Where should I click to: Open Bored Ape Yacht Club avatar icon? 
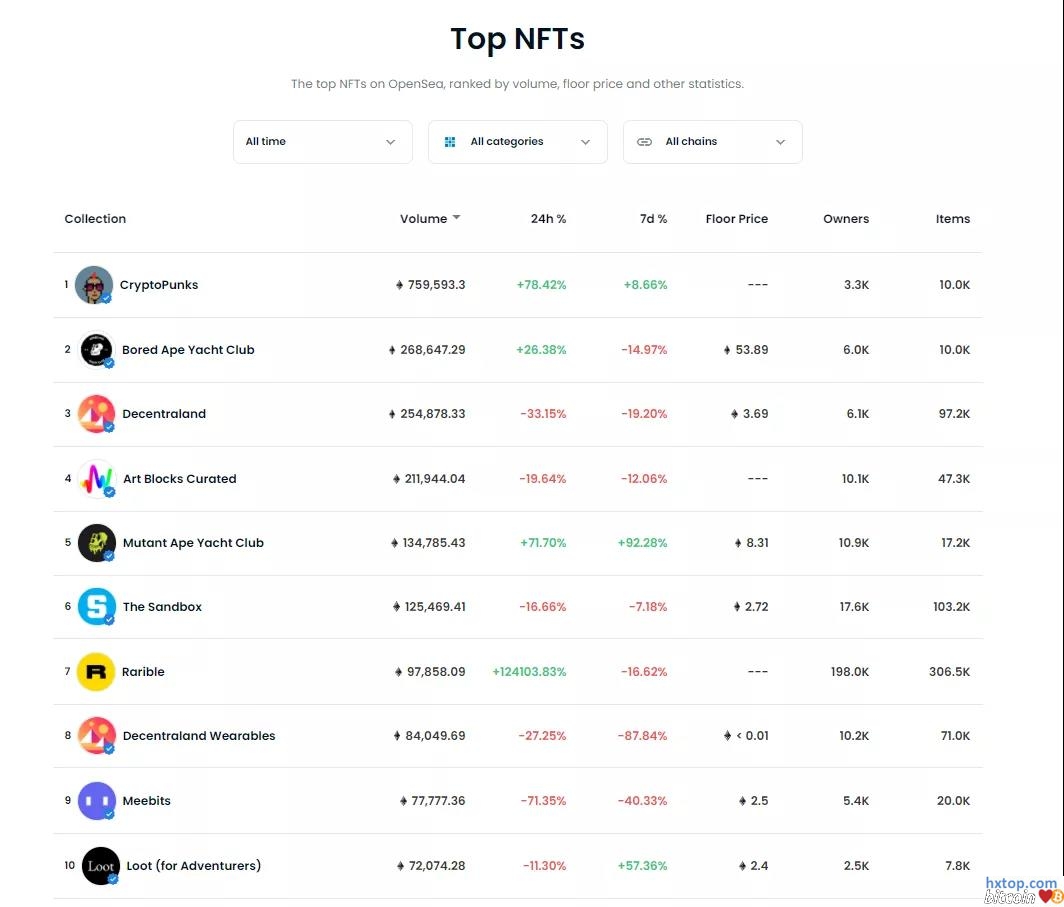96,350
